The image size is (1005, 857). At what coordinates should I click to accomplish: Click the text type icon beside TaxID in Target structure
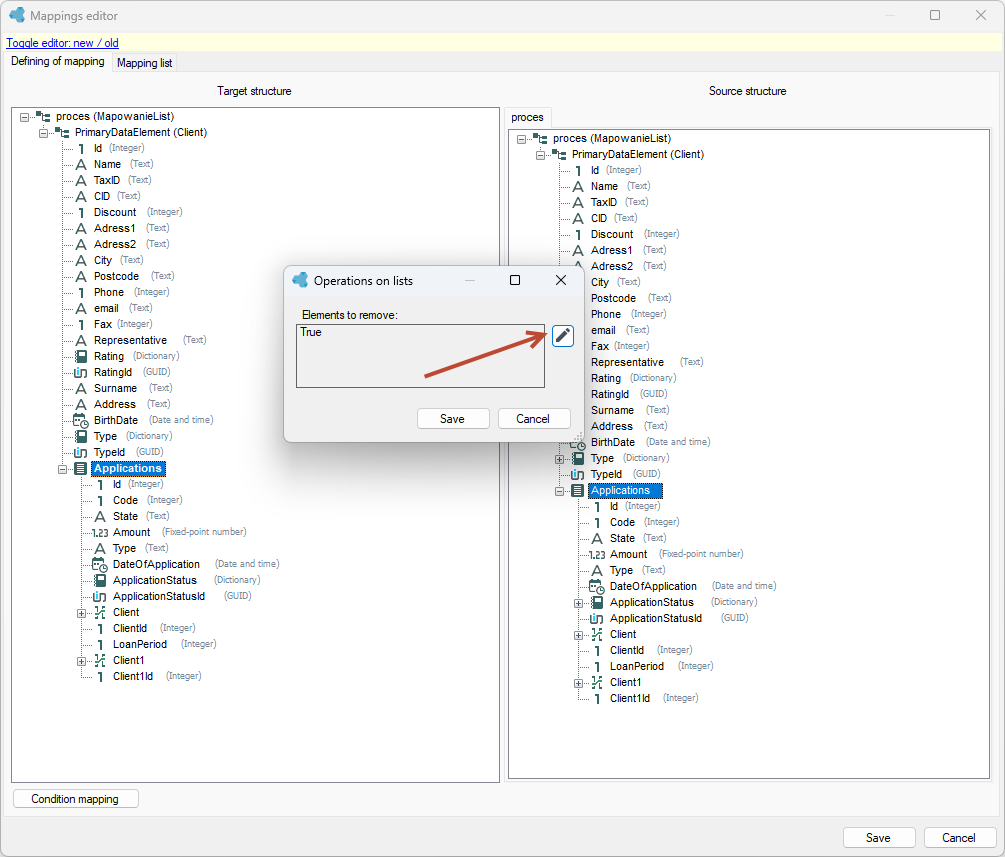click(81, 180)
